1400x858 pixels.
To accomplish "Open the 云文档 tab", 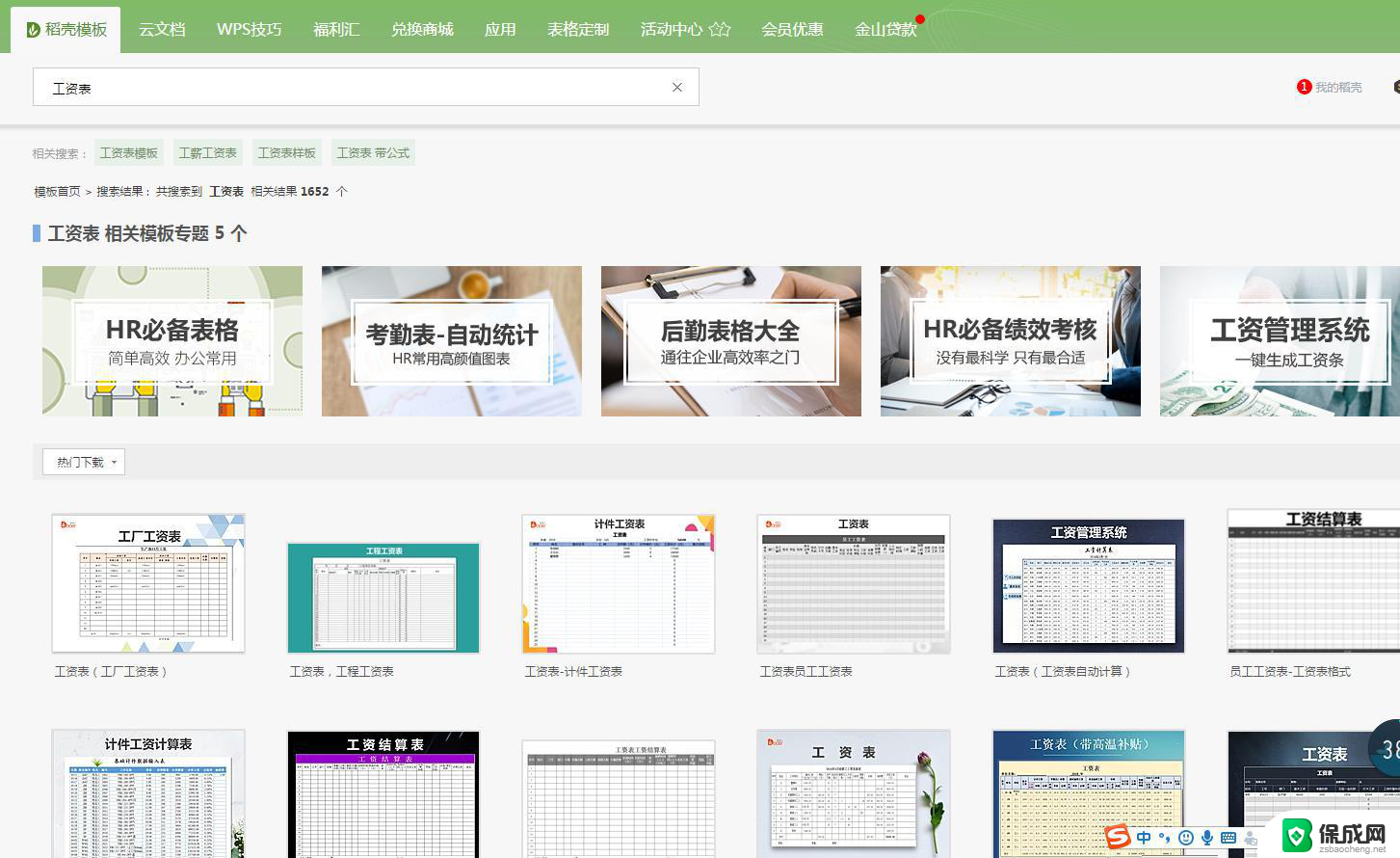I will (162, 30).
